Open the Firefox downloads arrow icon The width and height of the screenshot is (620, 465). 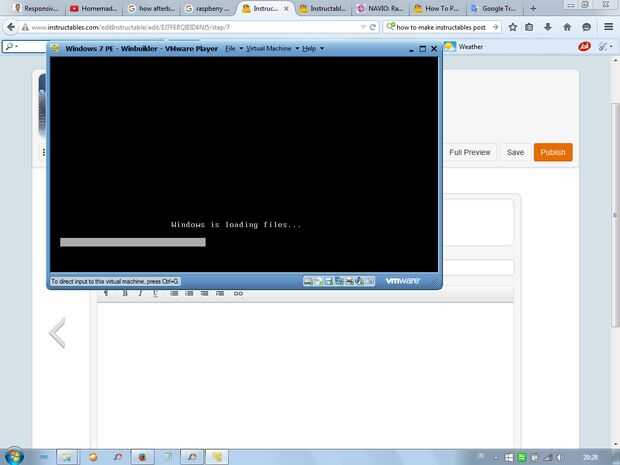[x=548, y=27]
